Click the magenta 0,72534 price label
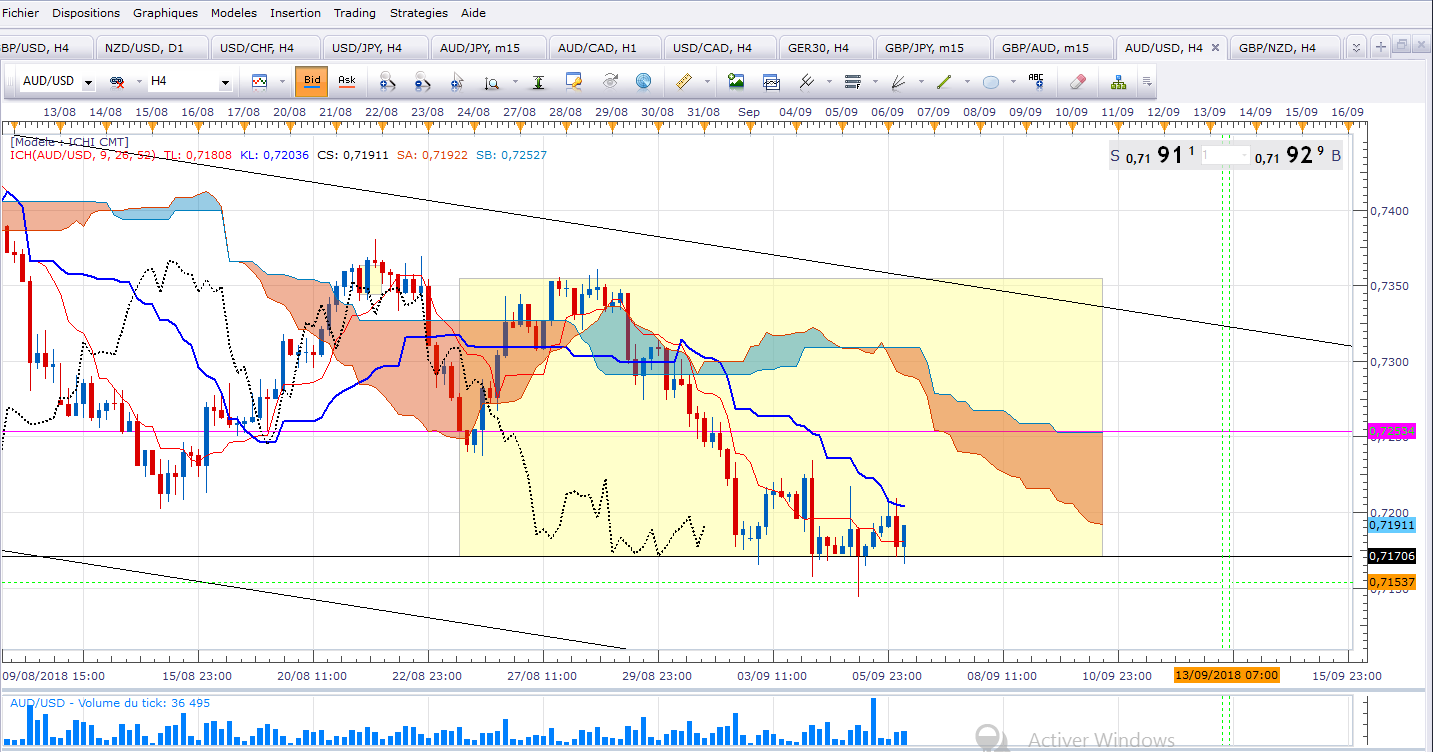This screenshot has width=1433, height=752. pos(1391,432)
